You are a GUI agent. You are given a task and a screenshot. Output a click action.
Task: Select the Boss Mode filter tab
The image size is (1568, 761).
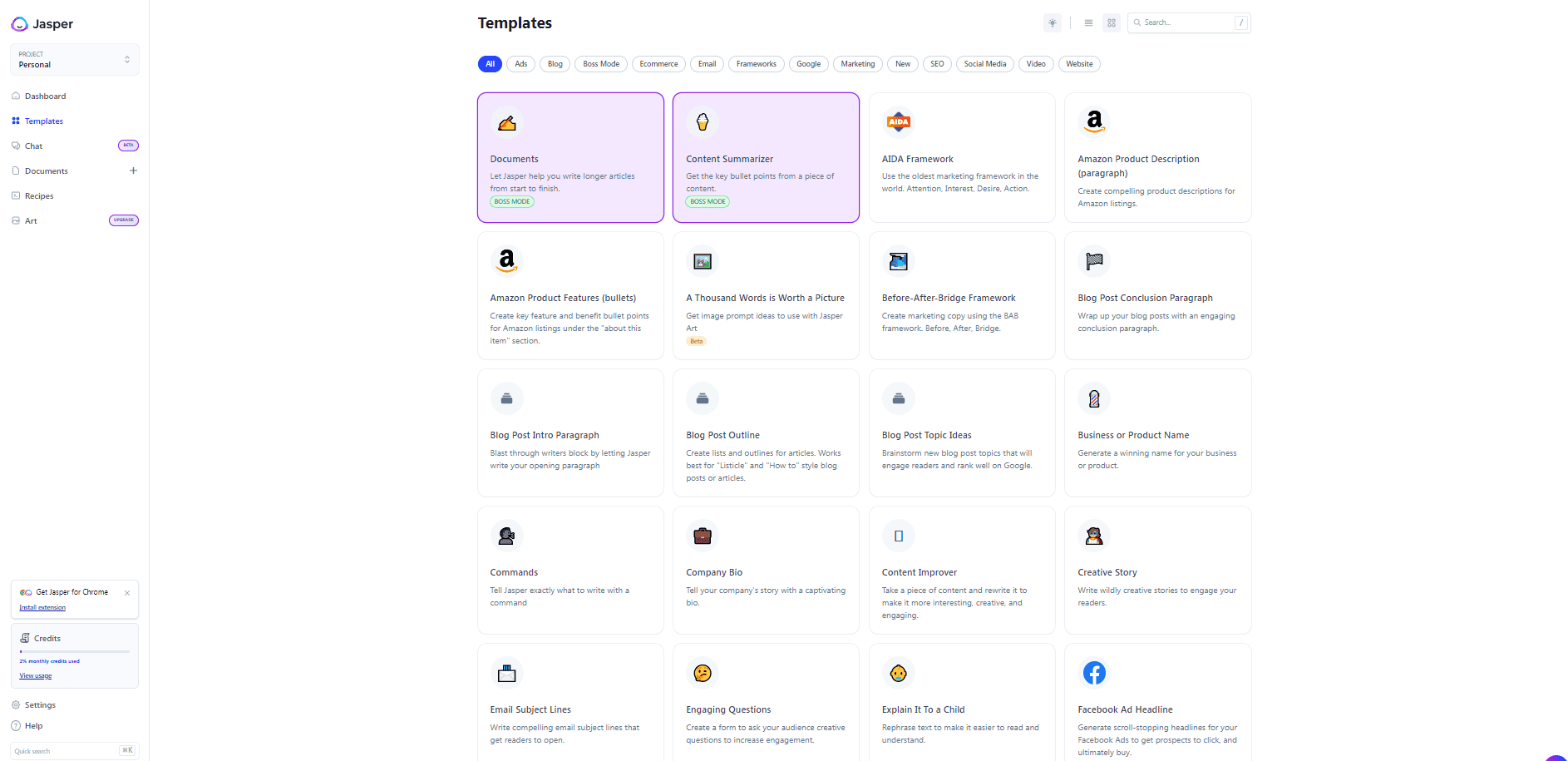point(601,64)
